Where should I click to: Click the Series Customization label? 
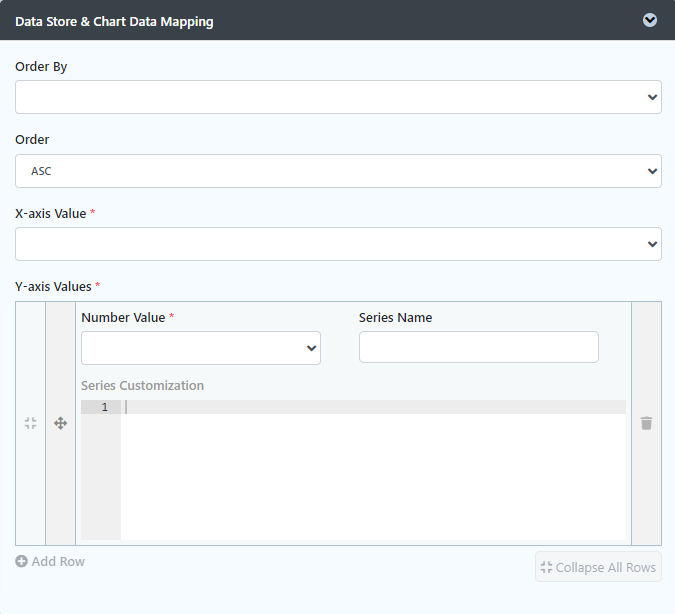tap(142, 385)
